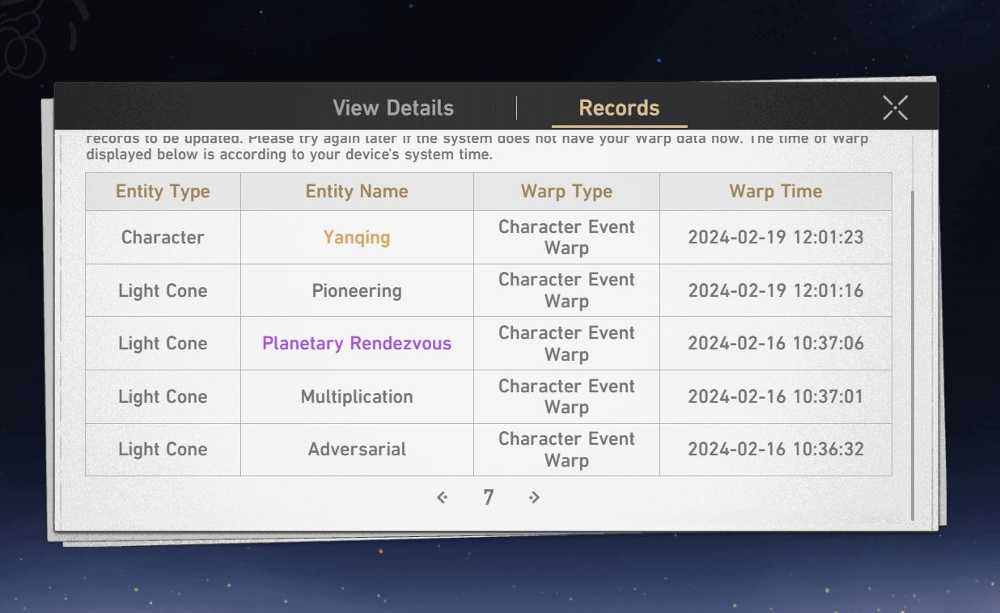Click the 2024-02-19 12:01:23 warp time cell

point(776,237)
